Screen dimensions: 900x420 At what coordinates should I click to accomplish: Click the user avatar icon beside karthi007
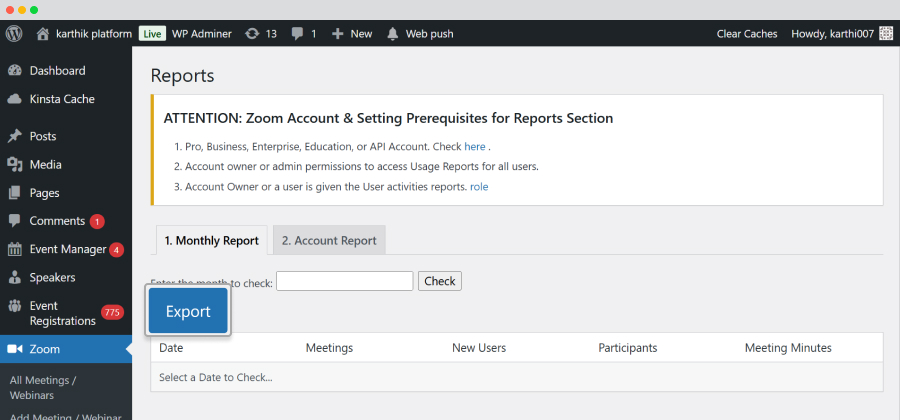pyautogui.click(x=886, y=34)
